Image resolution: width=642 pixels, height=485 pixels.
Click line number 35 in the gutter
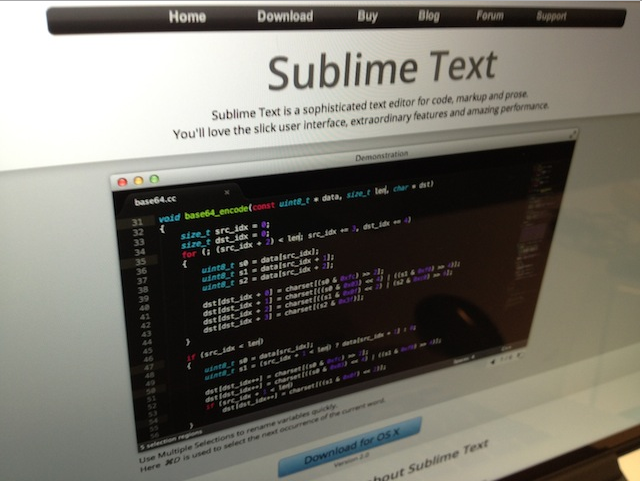[141, 262]
